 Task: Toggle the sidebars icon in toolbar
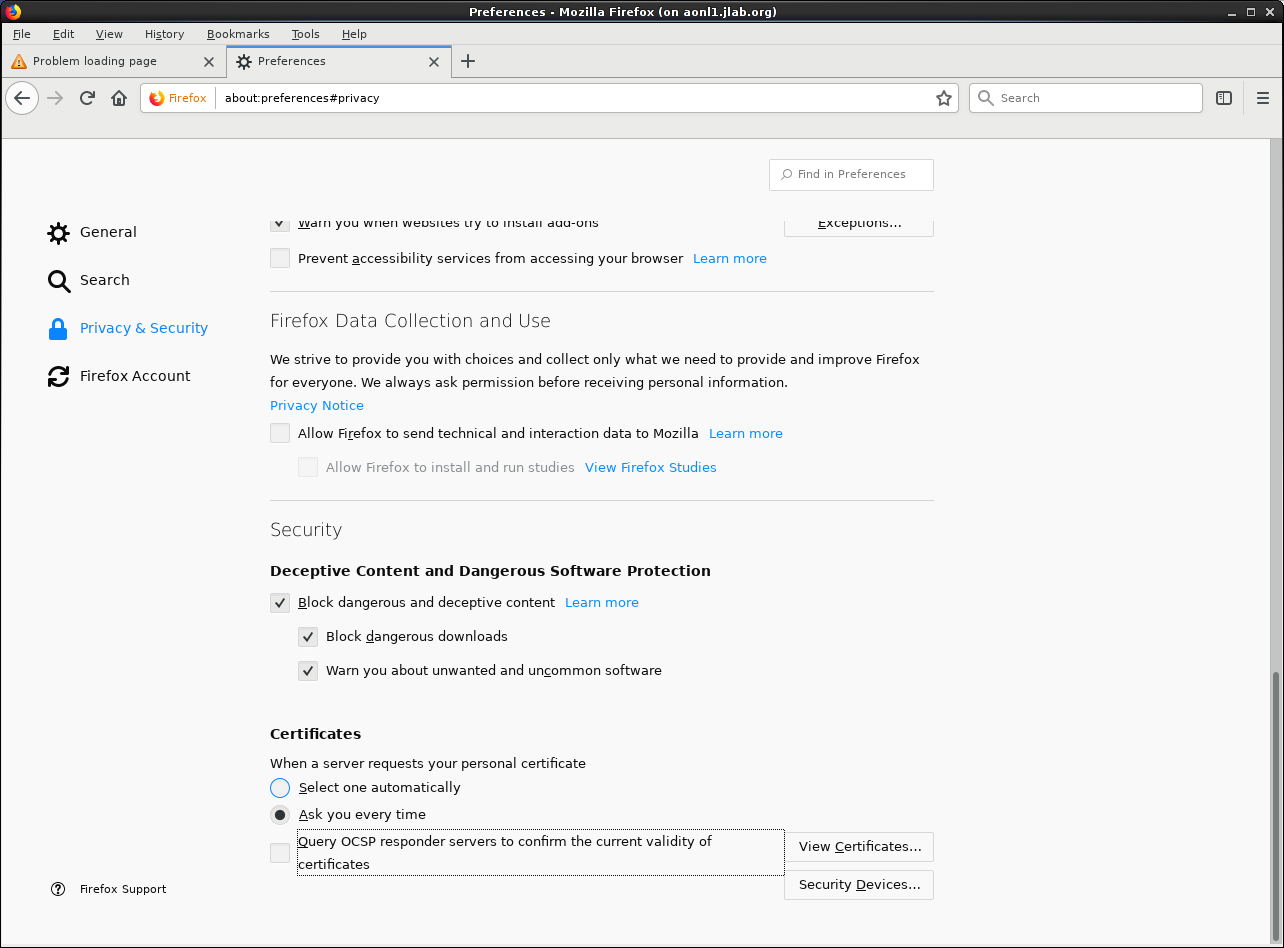(1223, 98)
